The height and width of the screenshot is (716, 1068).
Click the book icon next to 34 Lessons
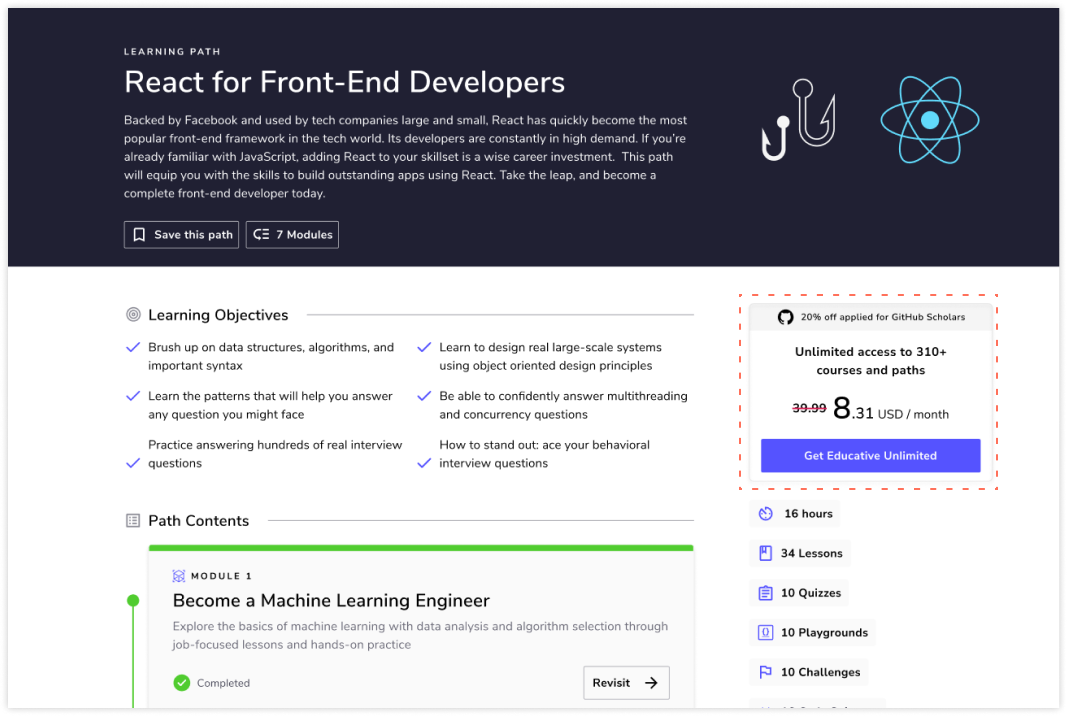766,554
